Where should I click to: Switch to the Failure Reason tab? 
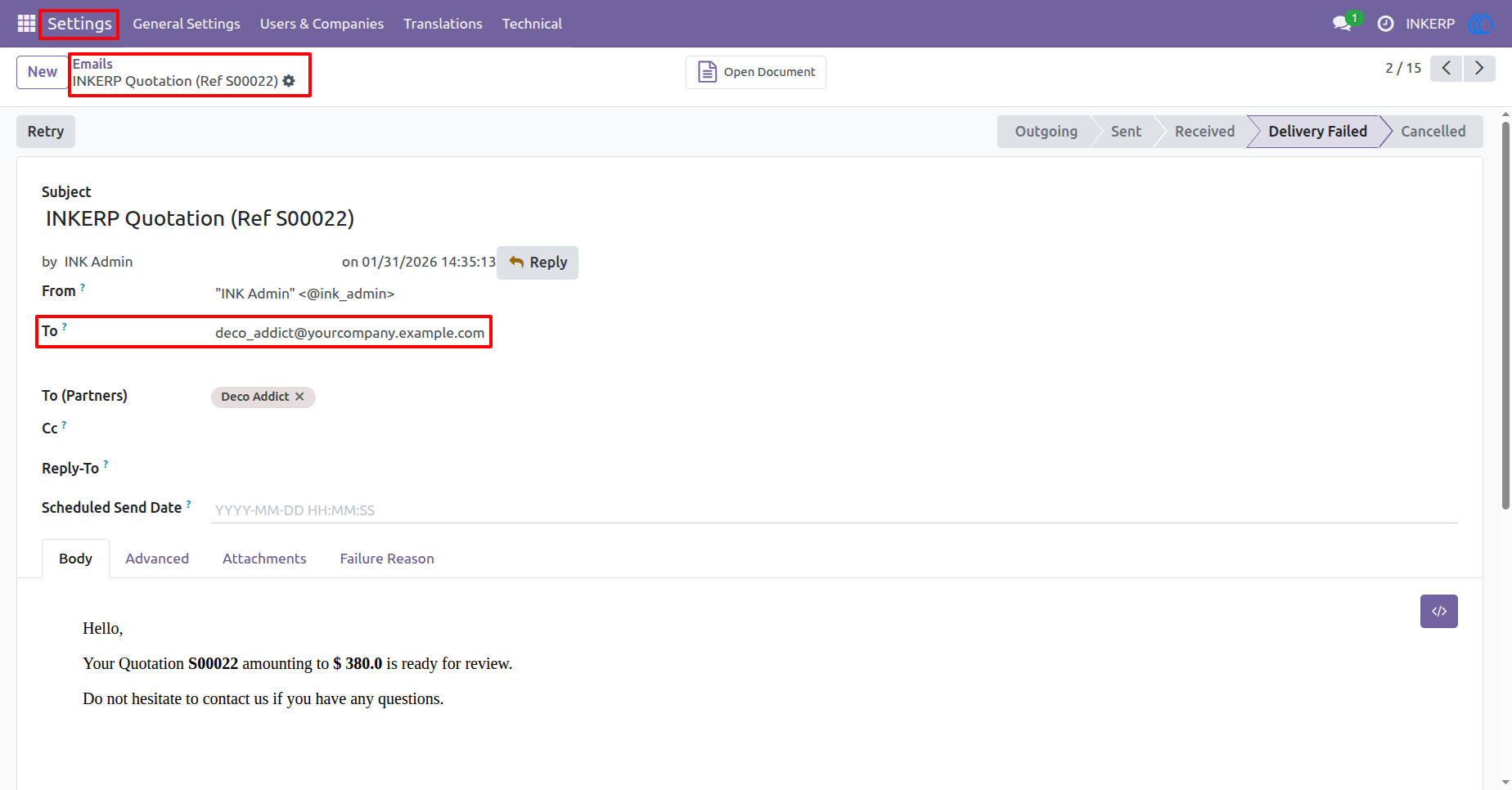(387, 559)
